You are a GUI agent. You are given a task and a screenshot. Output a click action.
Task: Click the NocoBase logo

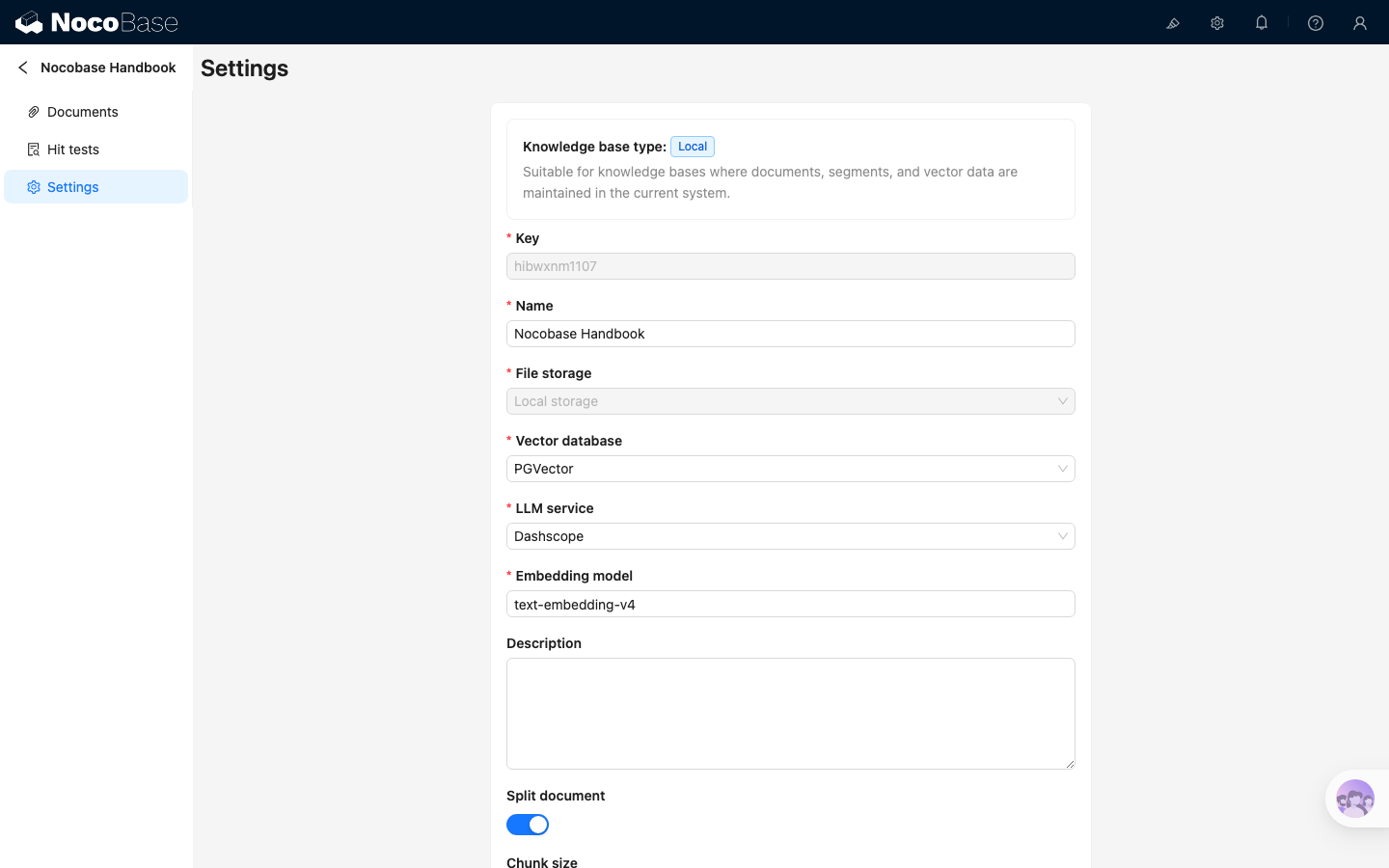96,22
